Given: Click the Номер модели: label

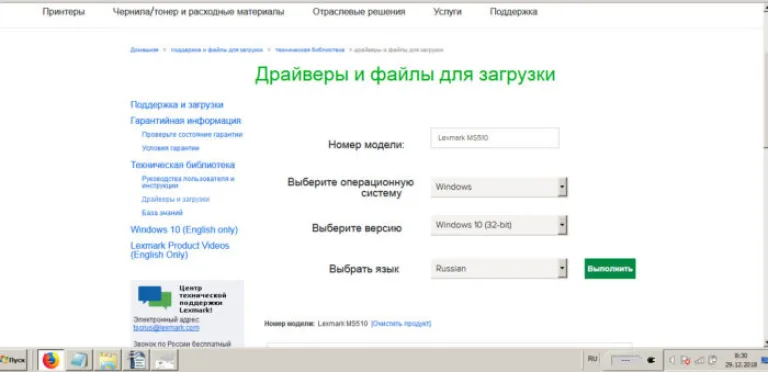Looking at the screenshot, I should 366,145.
